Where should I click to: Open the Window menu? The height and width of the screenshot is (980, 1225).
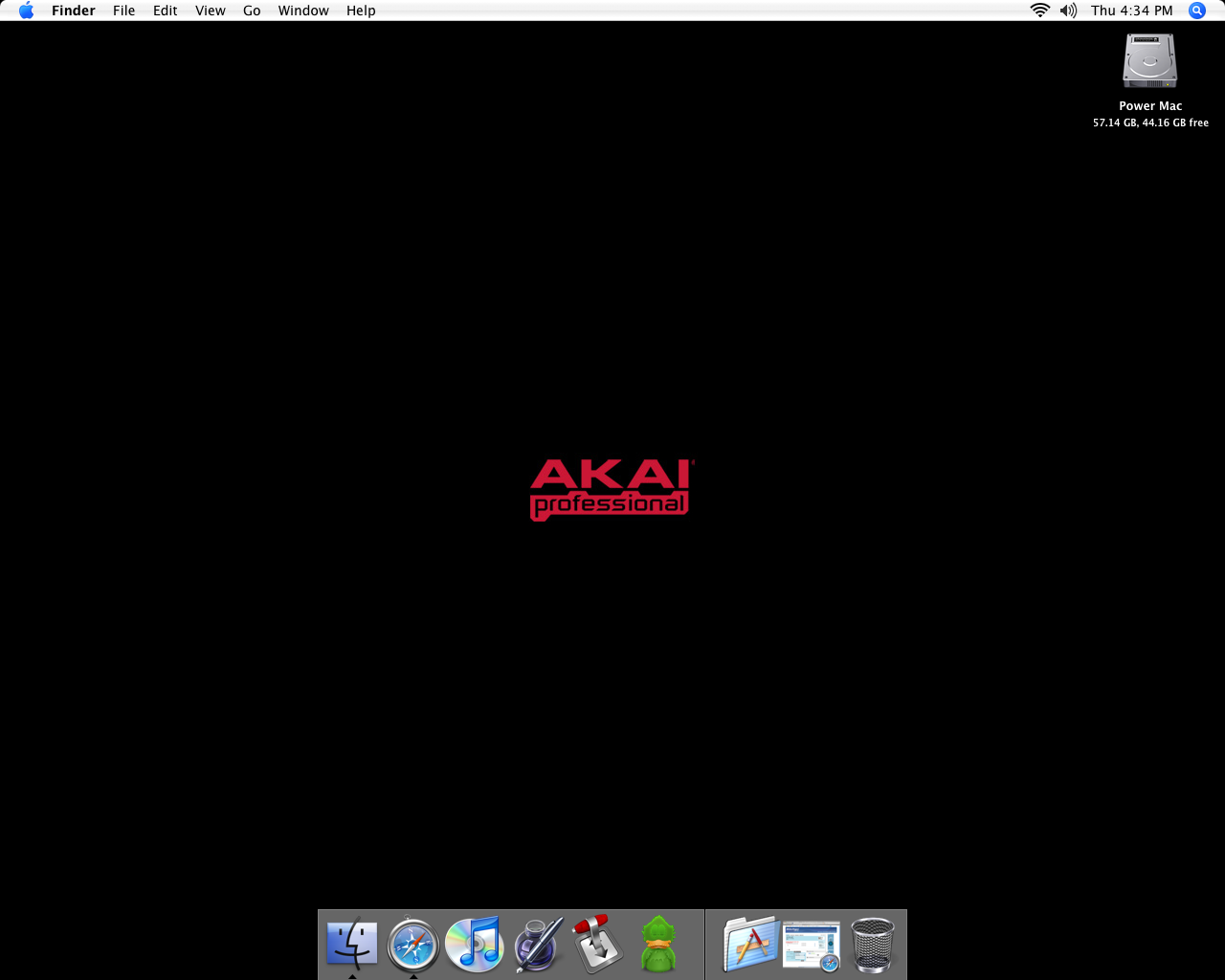click(x=303, y=11)
